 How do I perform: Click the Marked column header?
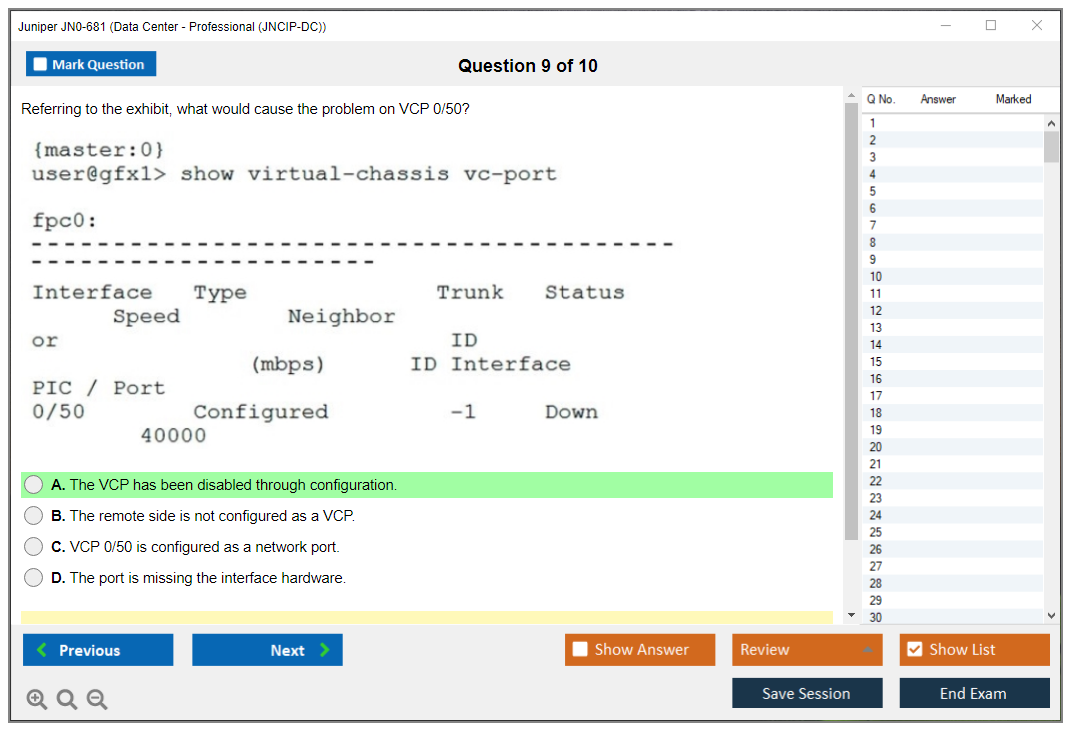(x=1013, y=99)
